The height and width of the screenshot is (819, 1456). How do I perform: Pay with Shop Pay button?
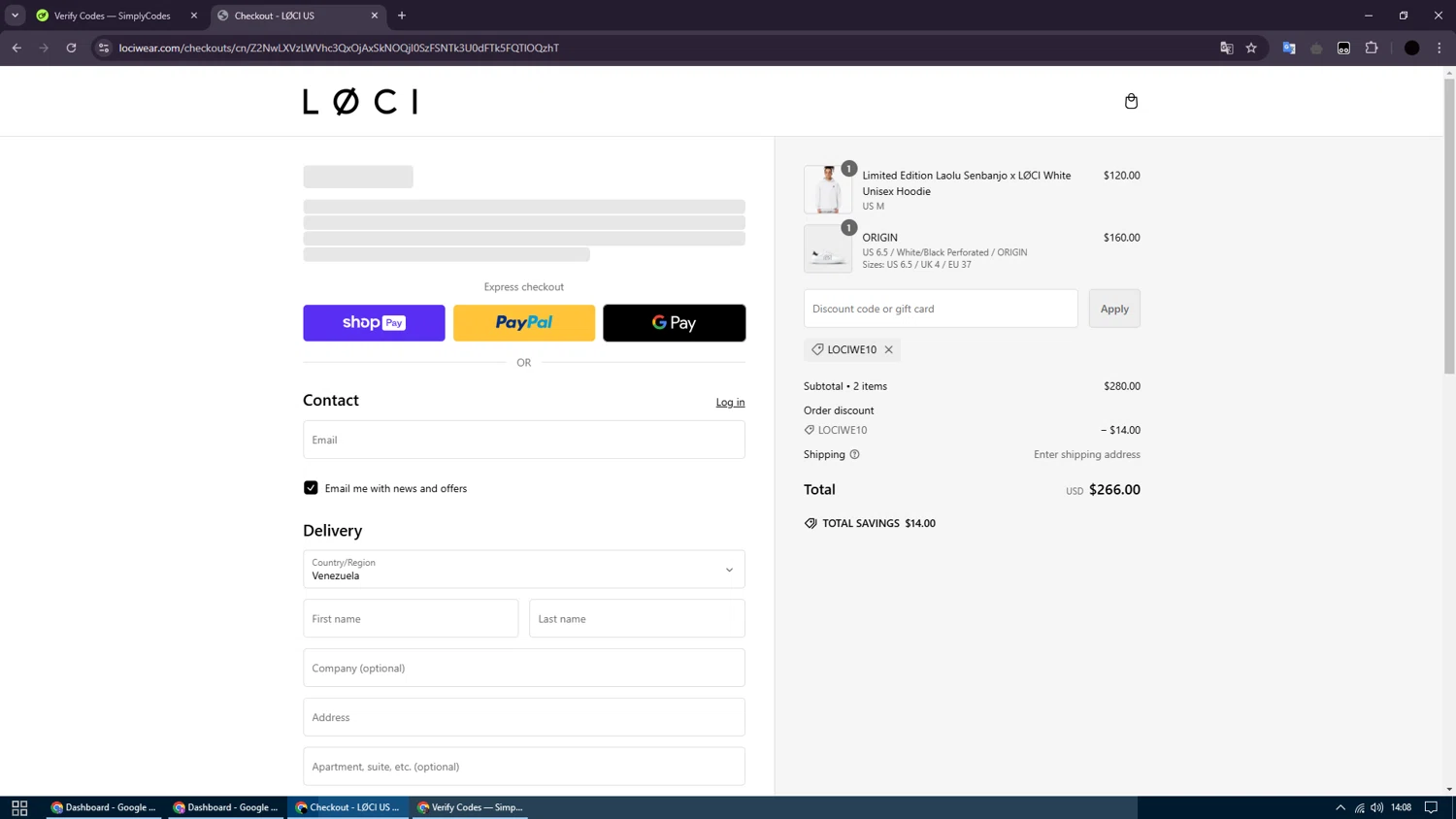[x=374, y=323]
